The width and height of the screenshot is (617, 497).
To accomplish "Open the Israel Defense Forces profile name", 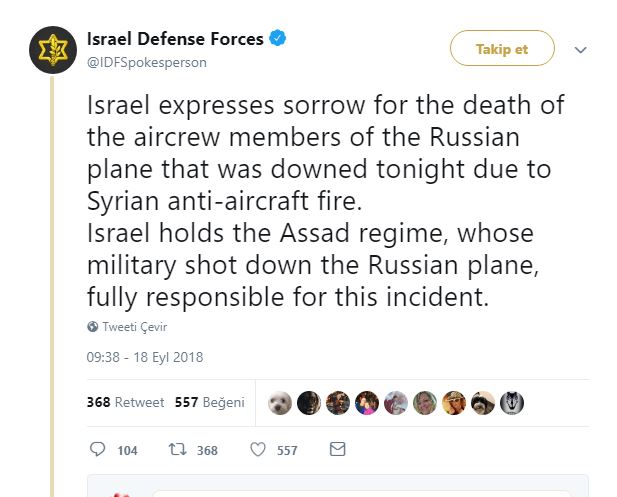I will point(175,39).
